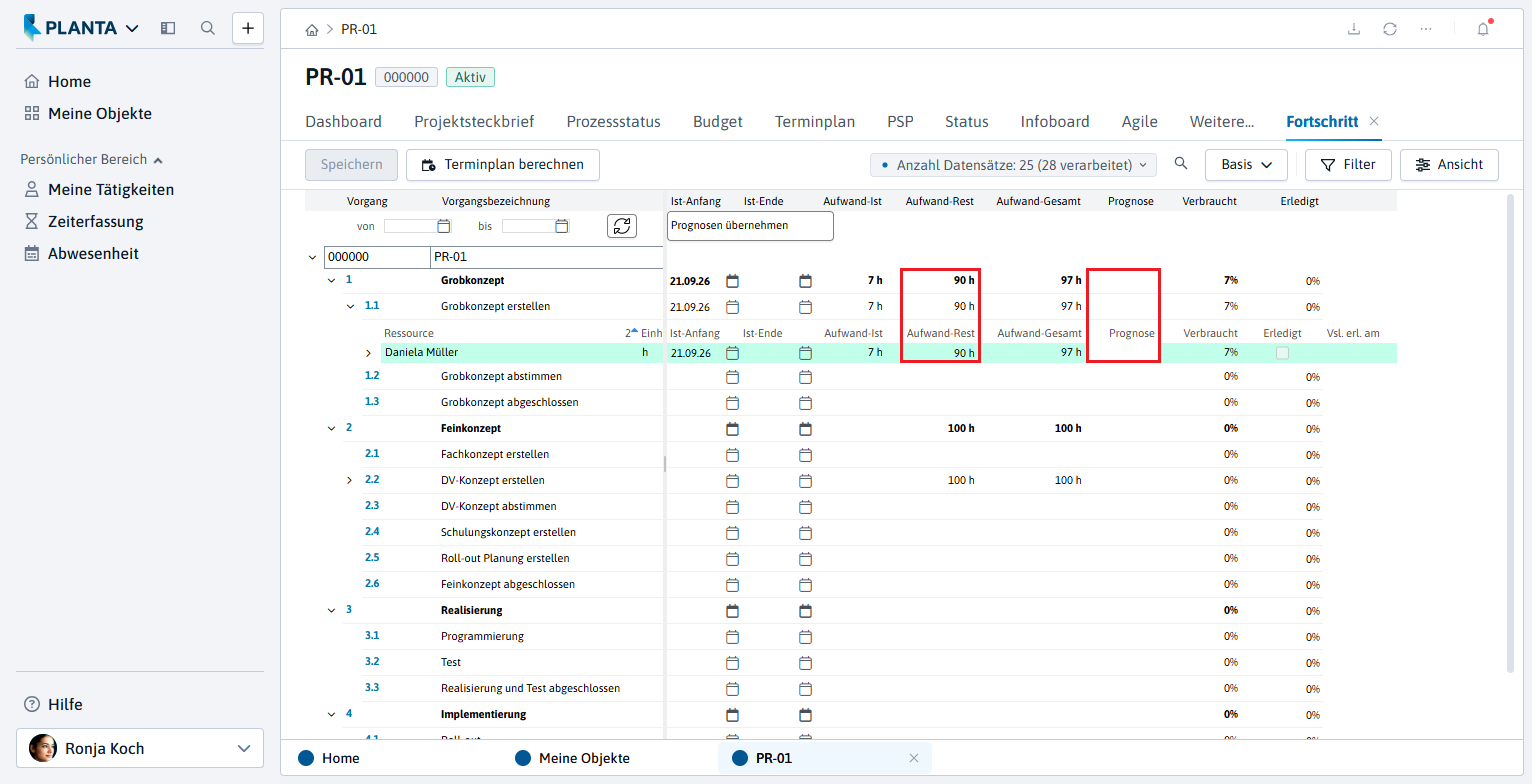Open the Anzahl Datensätze dropdown
The width and height of the screenshot is (1532, 784).
coord(1014,164)
